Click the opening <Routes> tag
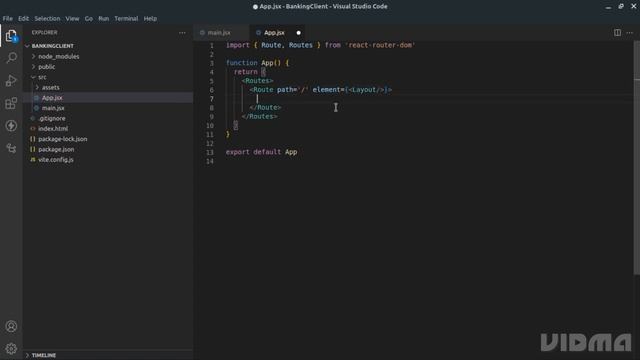The image size is (640, 360). tap(258, 81)
